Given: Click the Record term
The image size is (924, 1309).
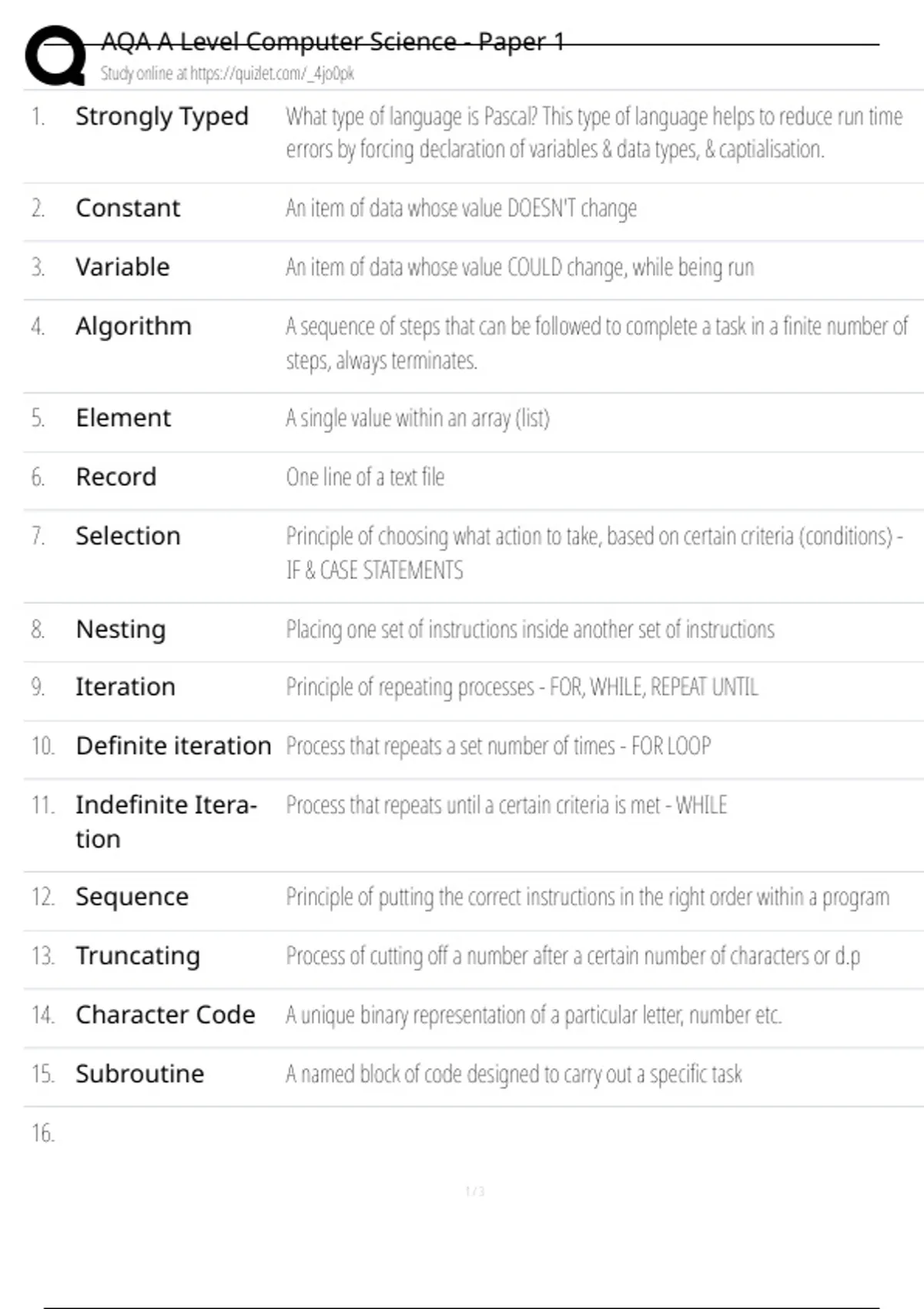Looking at the screenshot, I should [x=116, y=477].
